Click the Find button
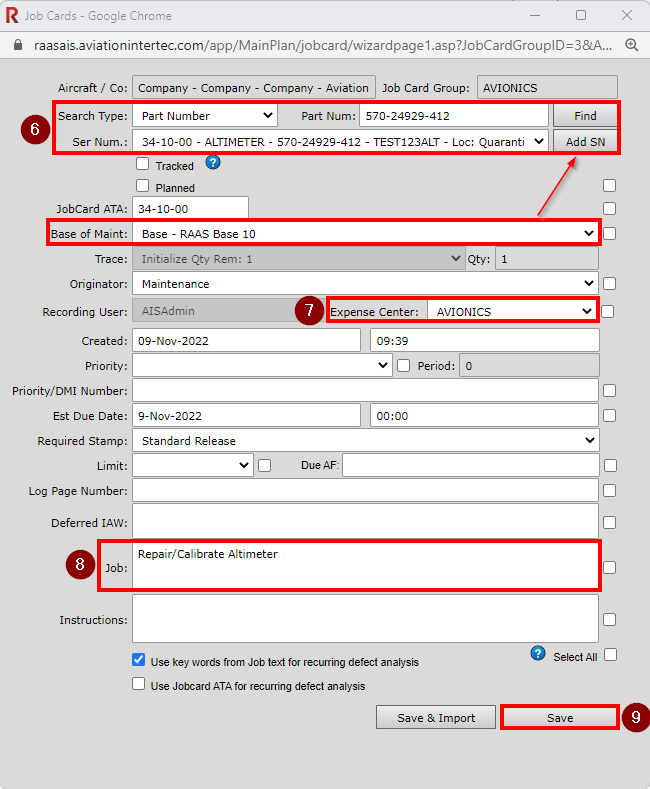 click(x=585, y=116)
